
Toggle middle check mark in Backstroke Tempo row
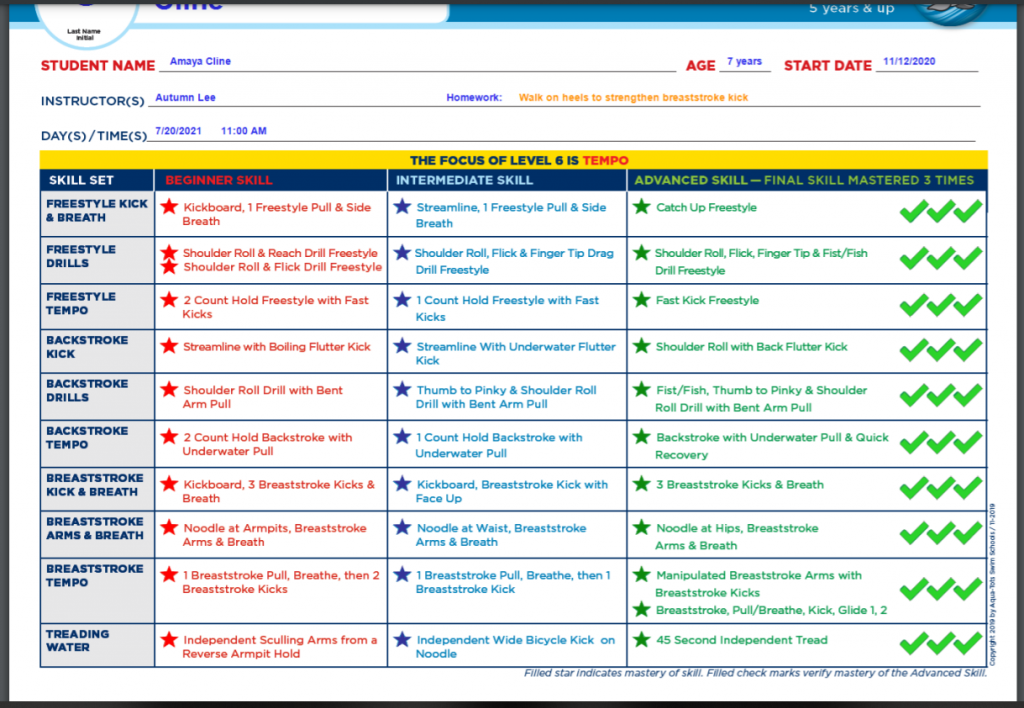point(940,442)
